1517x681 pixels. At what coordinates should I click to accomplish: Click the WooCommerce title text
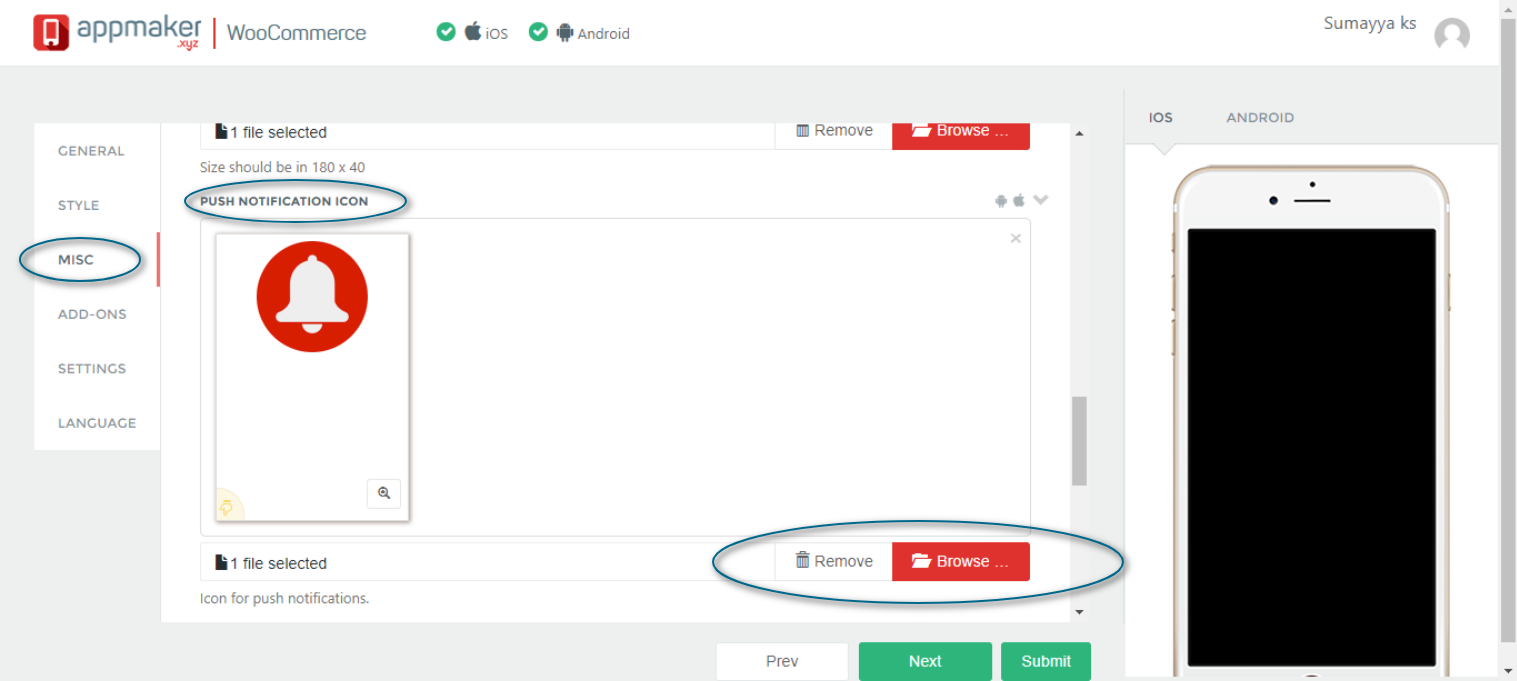click(x=297, y=33)
